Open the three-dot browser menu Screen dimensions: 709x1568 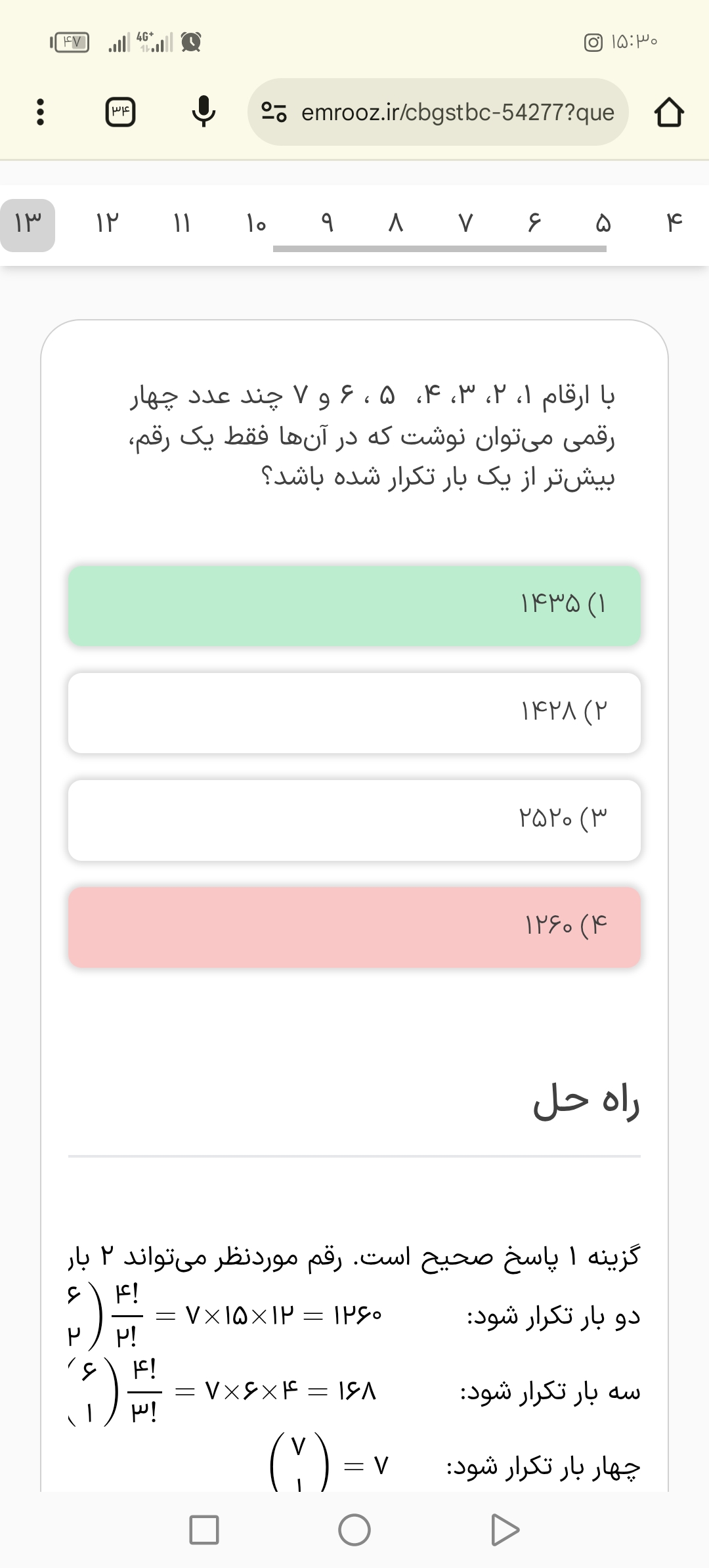pos(41,112)
